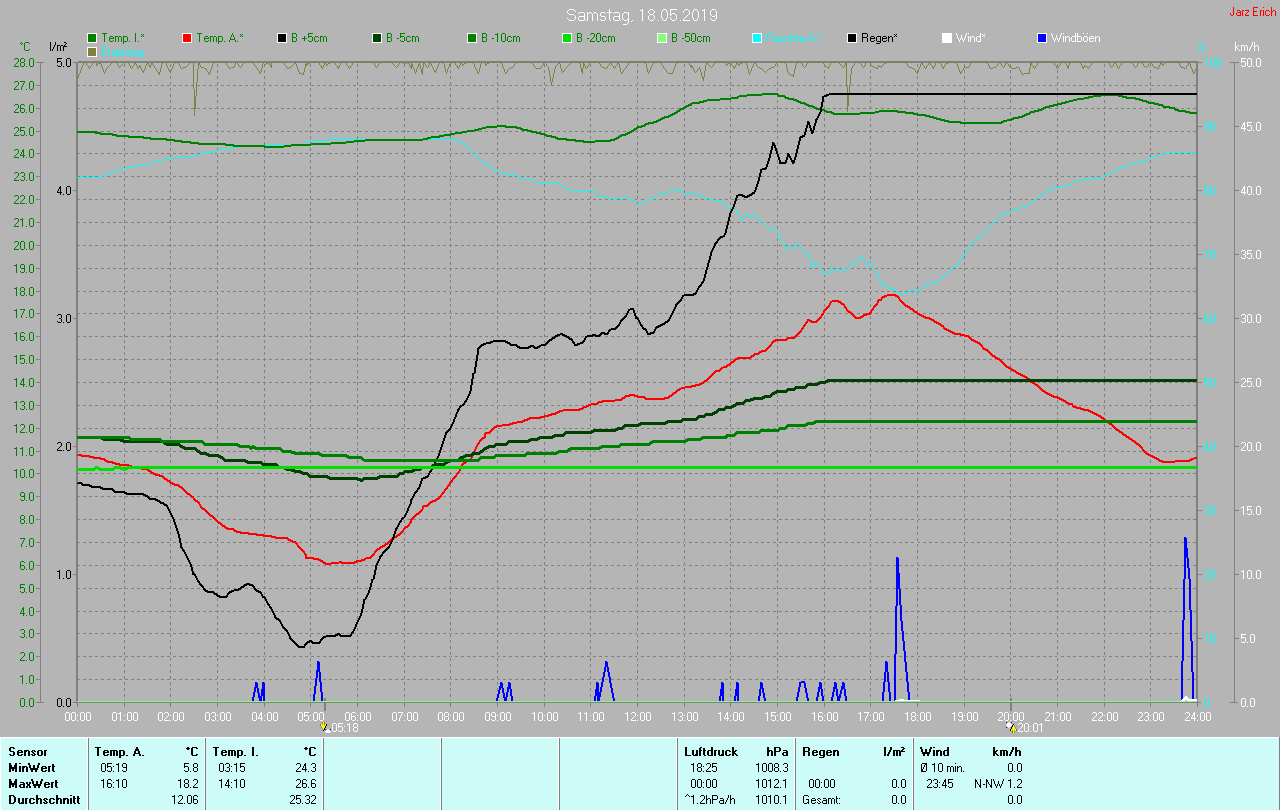Image resolution: width=1280 pixels, height=810 pixels.
Task: Select the B -5cm legend label
Action: (402, 38)
